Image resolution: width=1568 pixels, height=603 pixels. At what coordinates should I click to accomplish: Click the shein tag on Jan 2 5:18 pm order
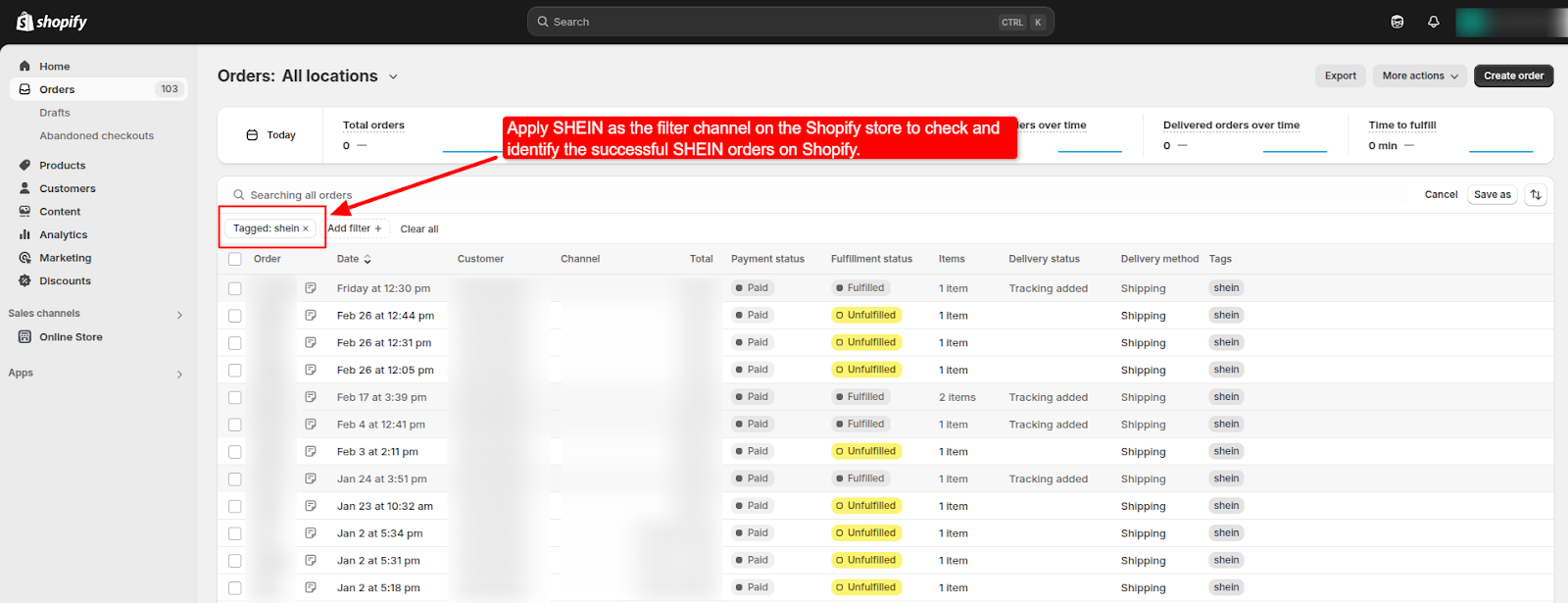1226,587
